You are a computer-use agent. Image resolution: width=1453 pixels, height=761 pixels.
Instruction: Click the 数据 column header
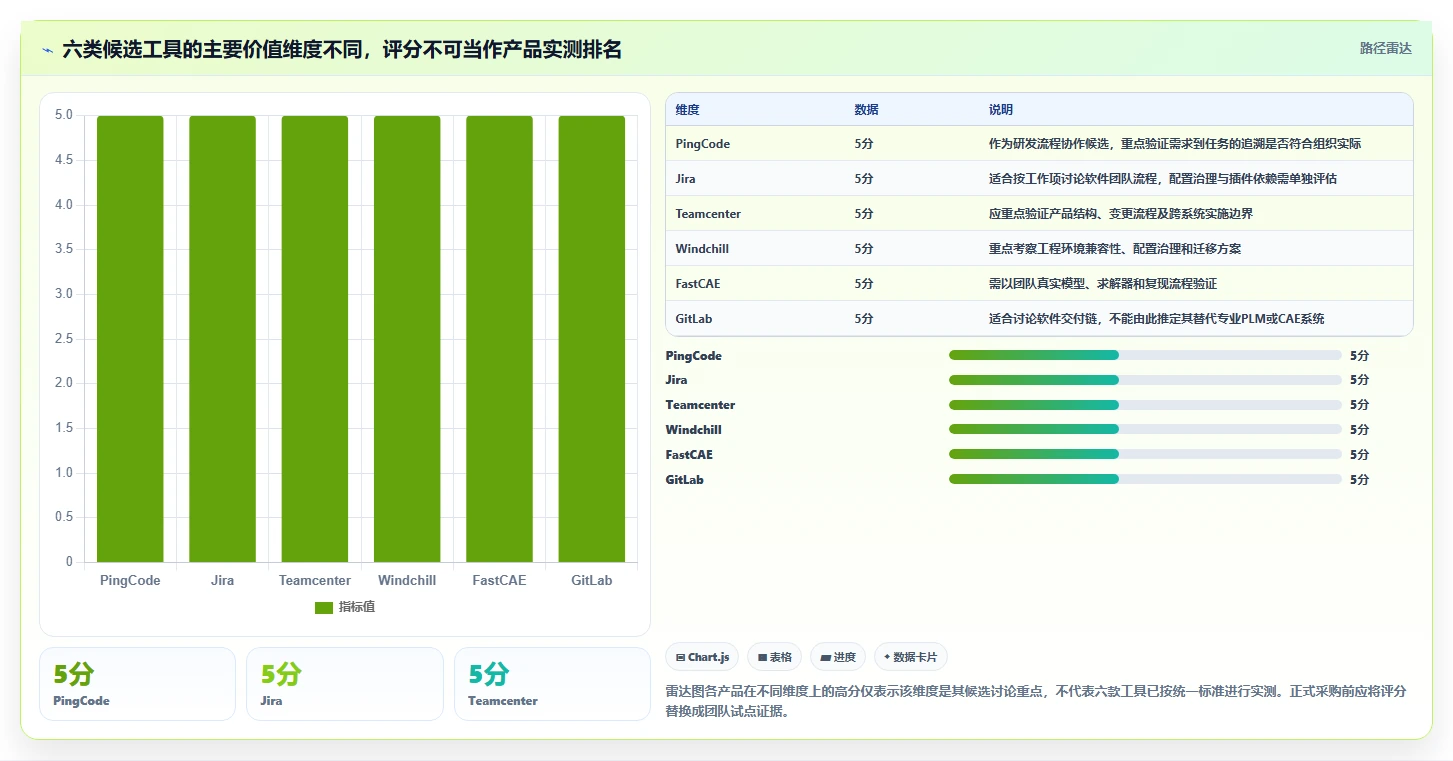pos(866,110)
